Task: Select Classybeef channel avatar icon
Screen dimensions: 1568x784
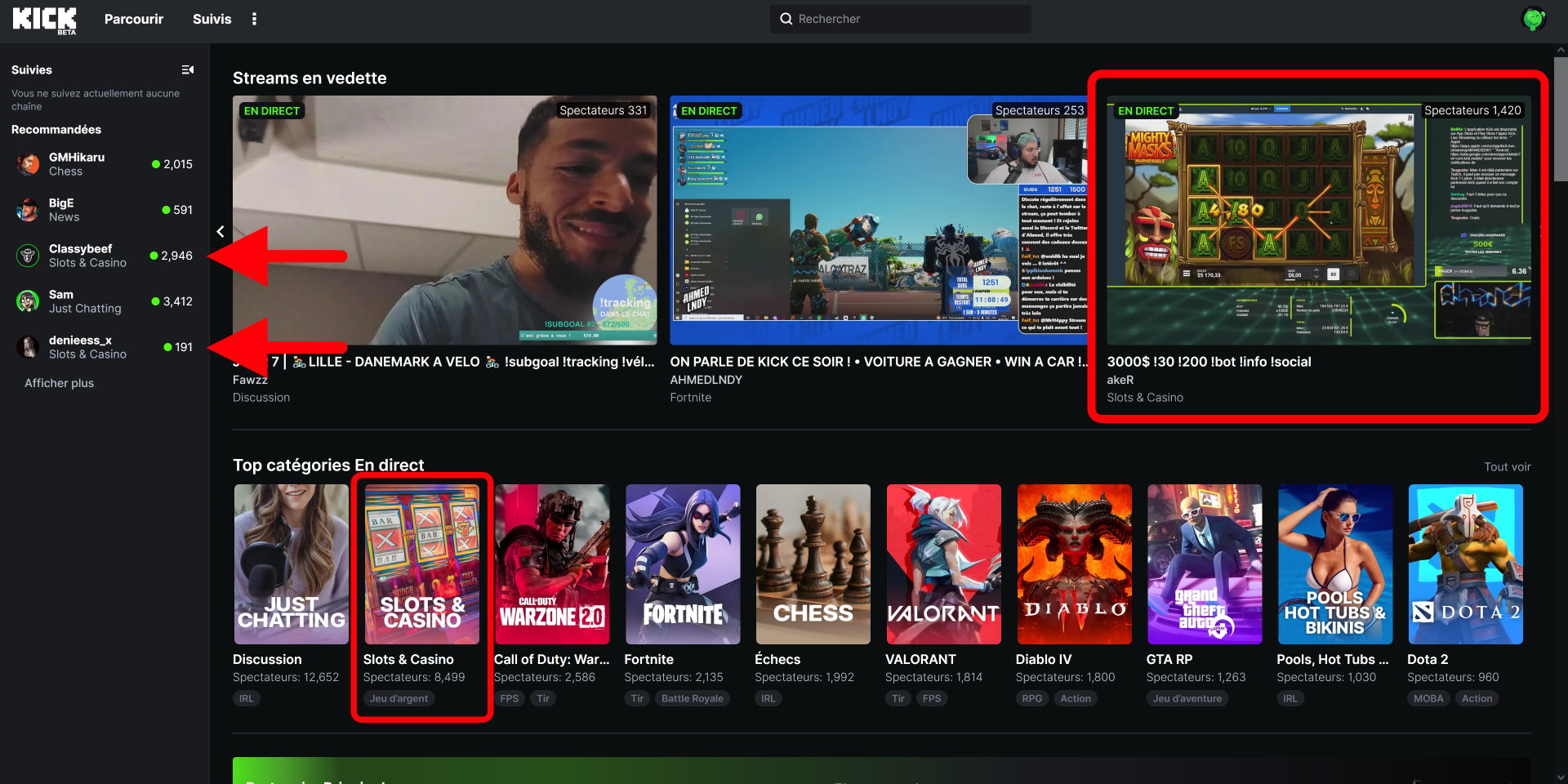Action: [x=28, y=256]
